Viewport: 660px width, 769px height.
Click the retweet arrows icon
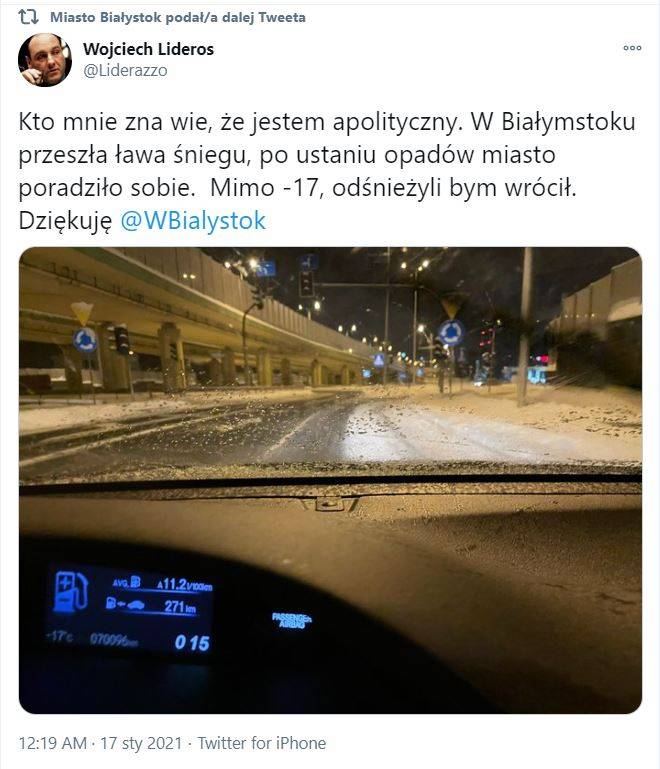28,17
